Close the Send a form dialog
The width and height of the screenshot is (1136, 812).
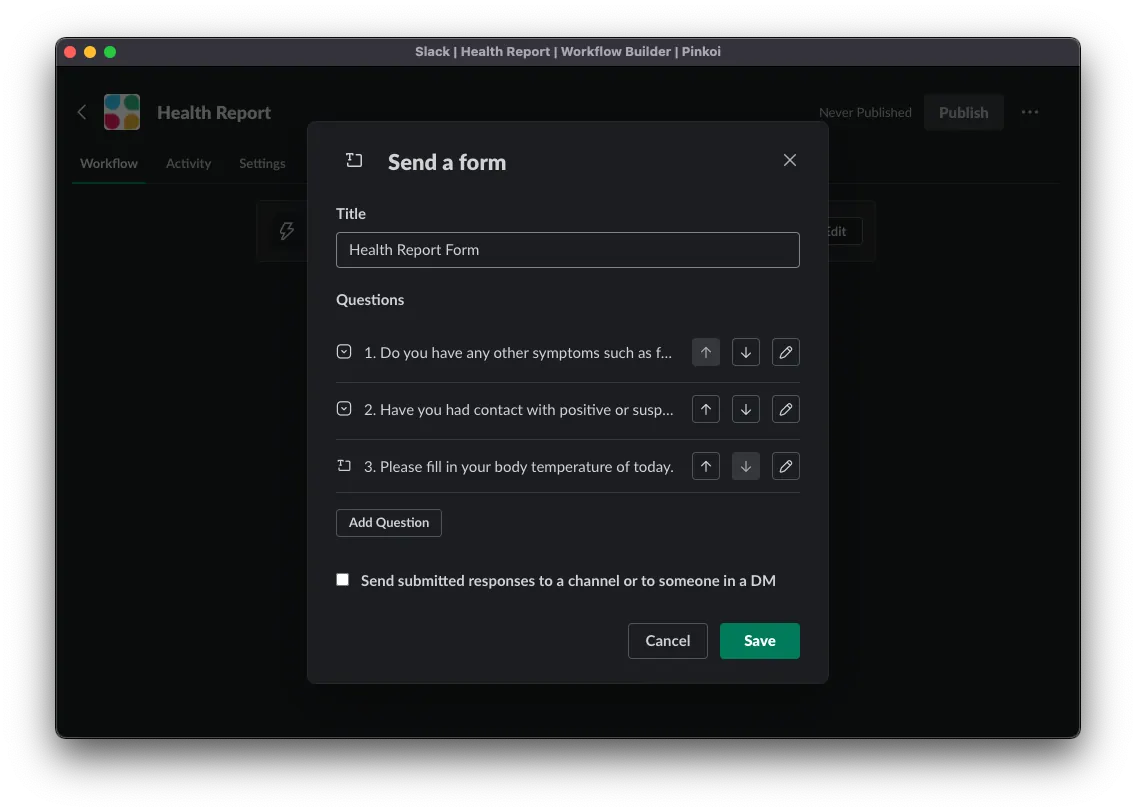coord(790,160)
